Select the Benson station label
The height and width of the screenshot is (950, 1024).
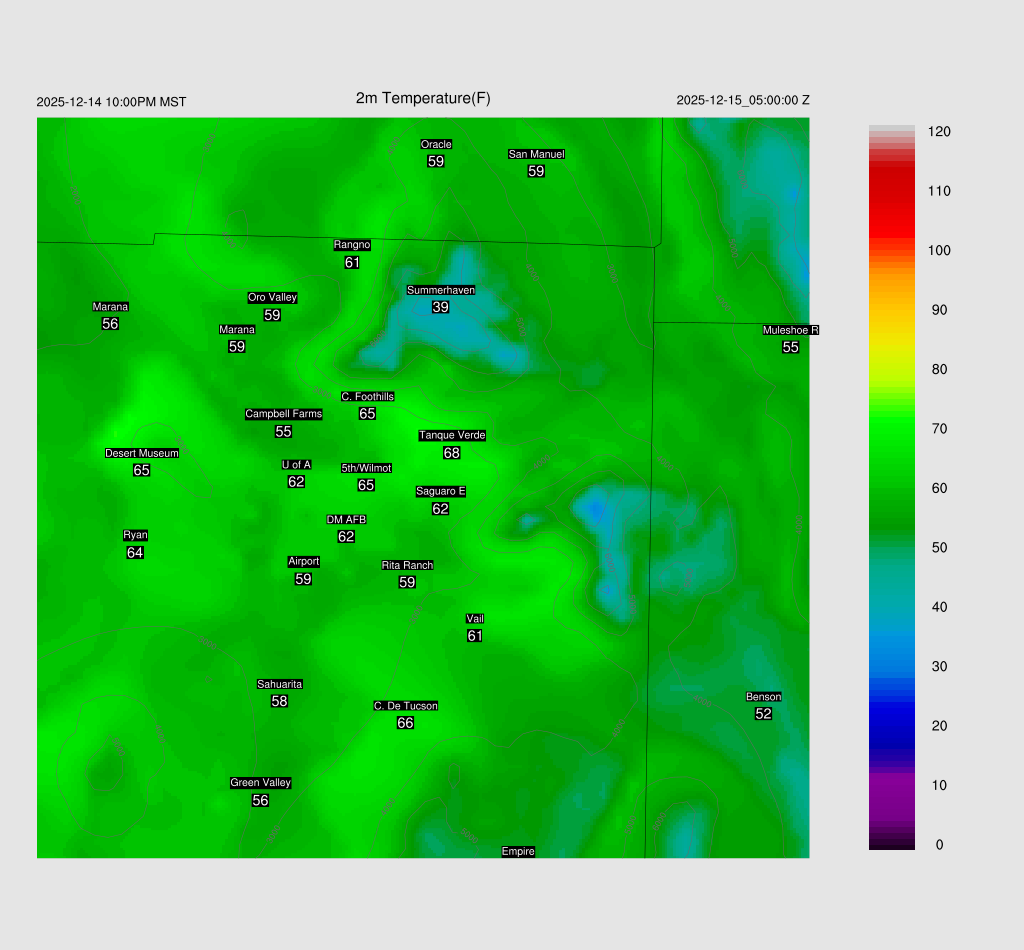(x=763, y=697)
